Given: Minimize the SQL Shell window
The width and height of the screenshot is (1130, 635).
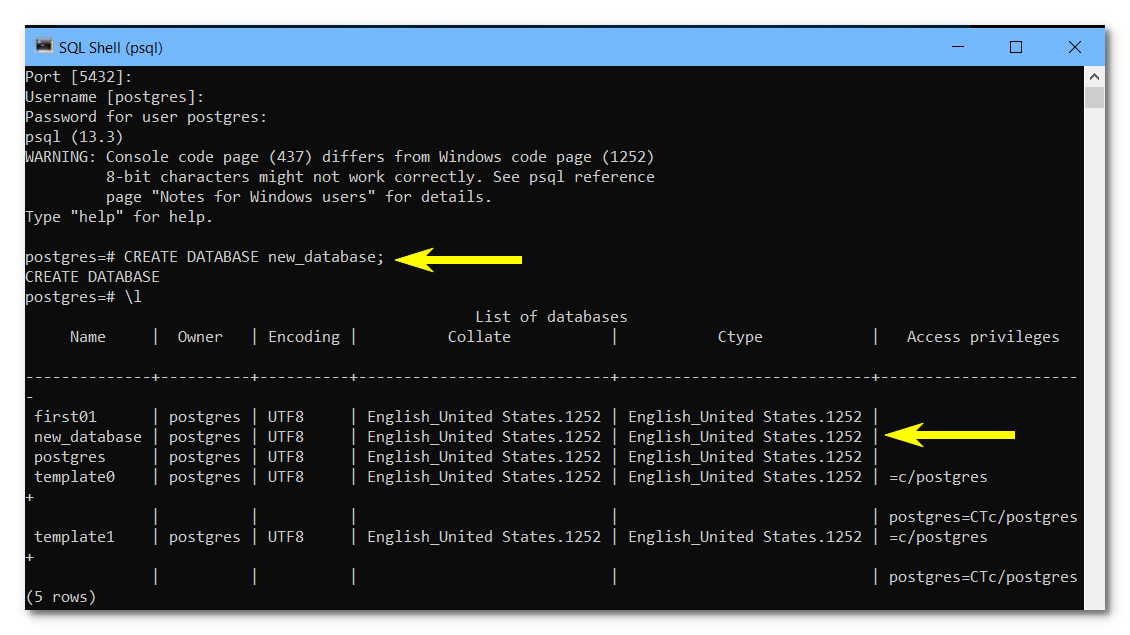Looking at the screenshot, I should pyautogui.click(x=958, y=47).
